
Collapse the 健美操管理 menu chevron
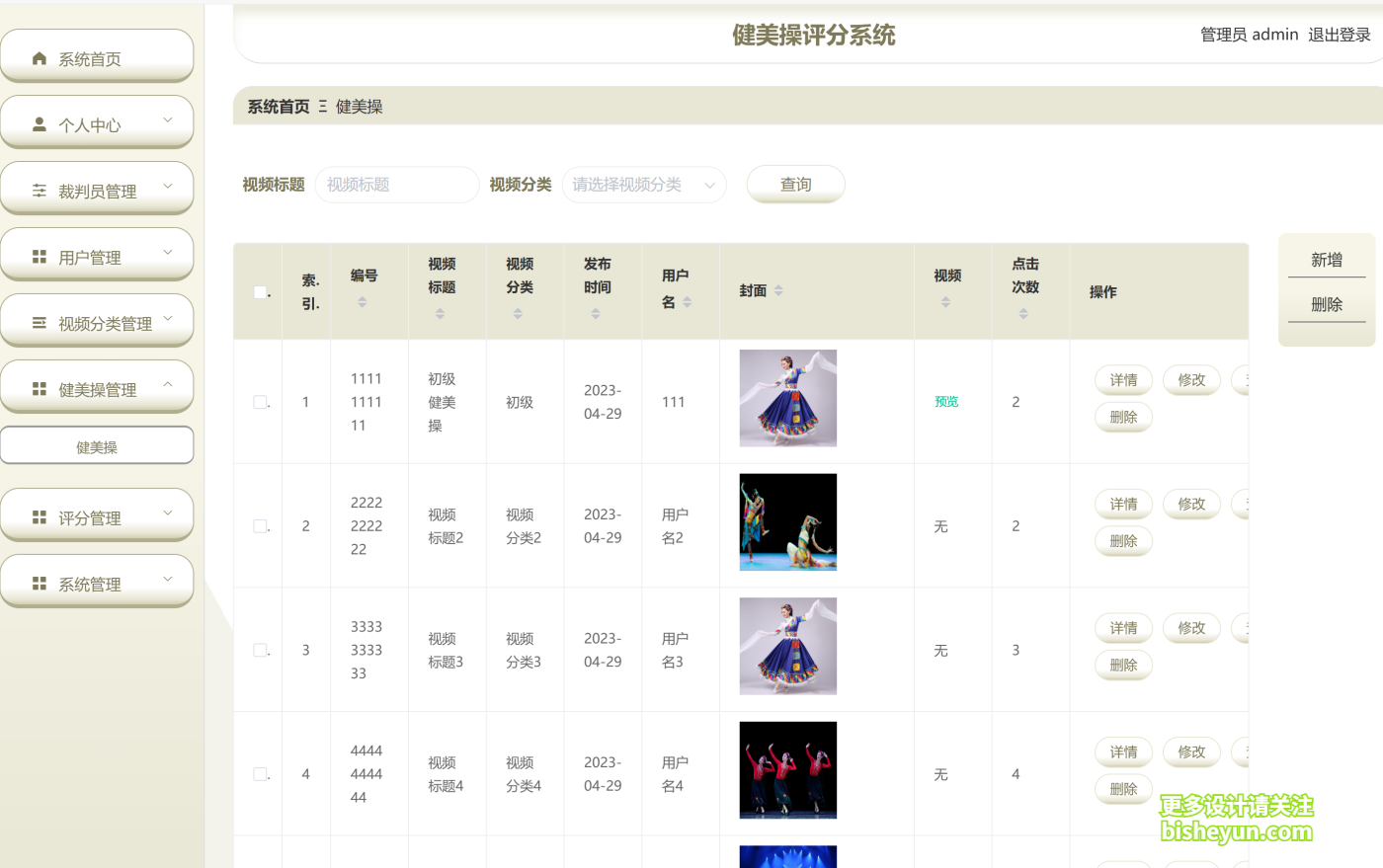(168, 384)
